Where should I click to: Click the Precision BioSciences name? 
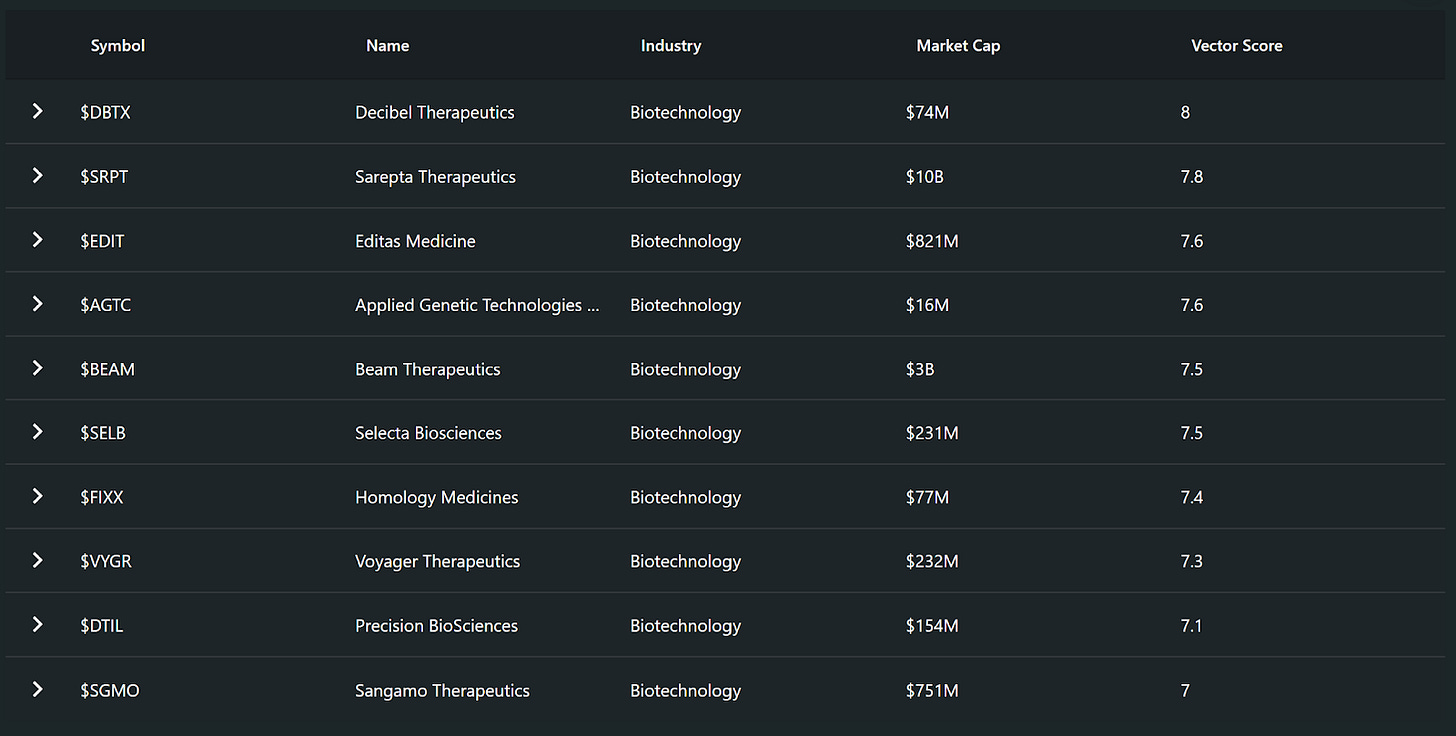pos(436,626)
